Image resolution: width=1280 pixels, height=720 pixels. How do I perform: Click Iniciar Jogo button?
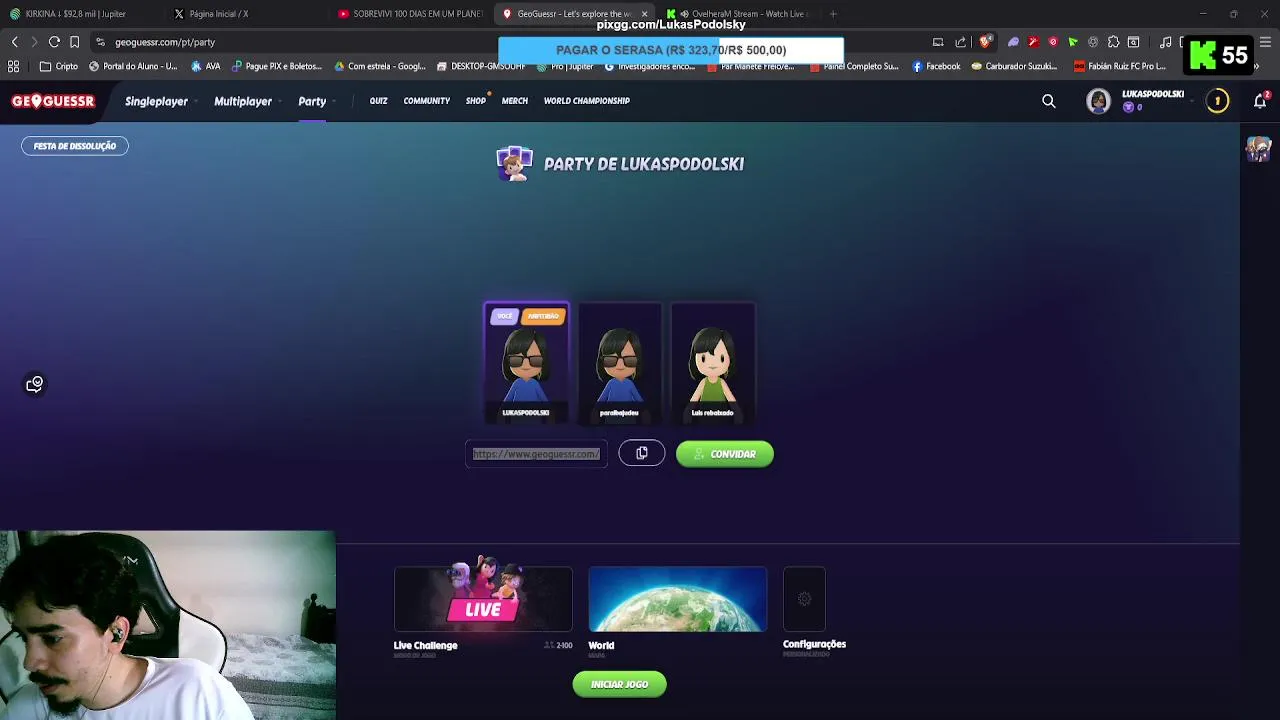[620, 684]
